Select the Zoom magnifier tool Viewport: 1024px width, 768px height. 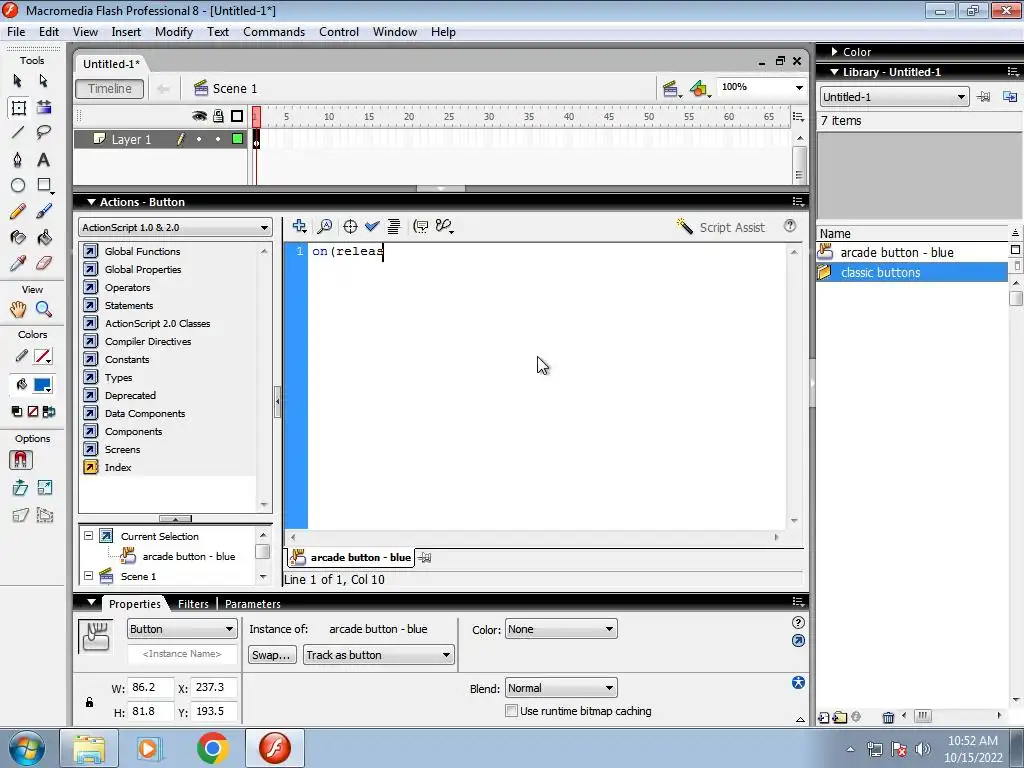click(43, 309)
